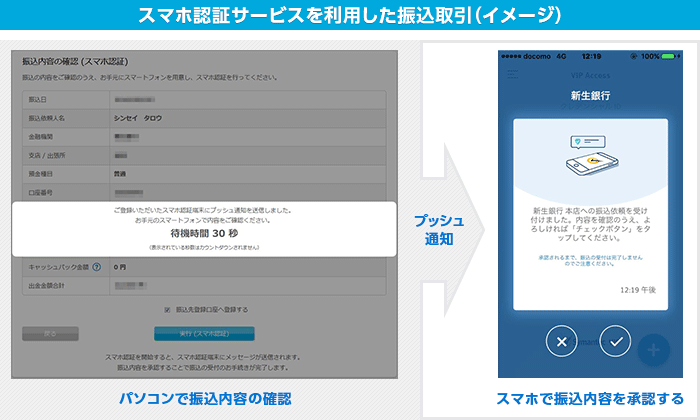Click the 実行 (スマホ認証) button
The width and height of the screenshot is (700, 420).
[204, 333]
